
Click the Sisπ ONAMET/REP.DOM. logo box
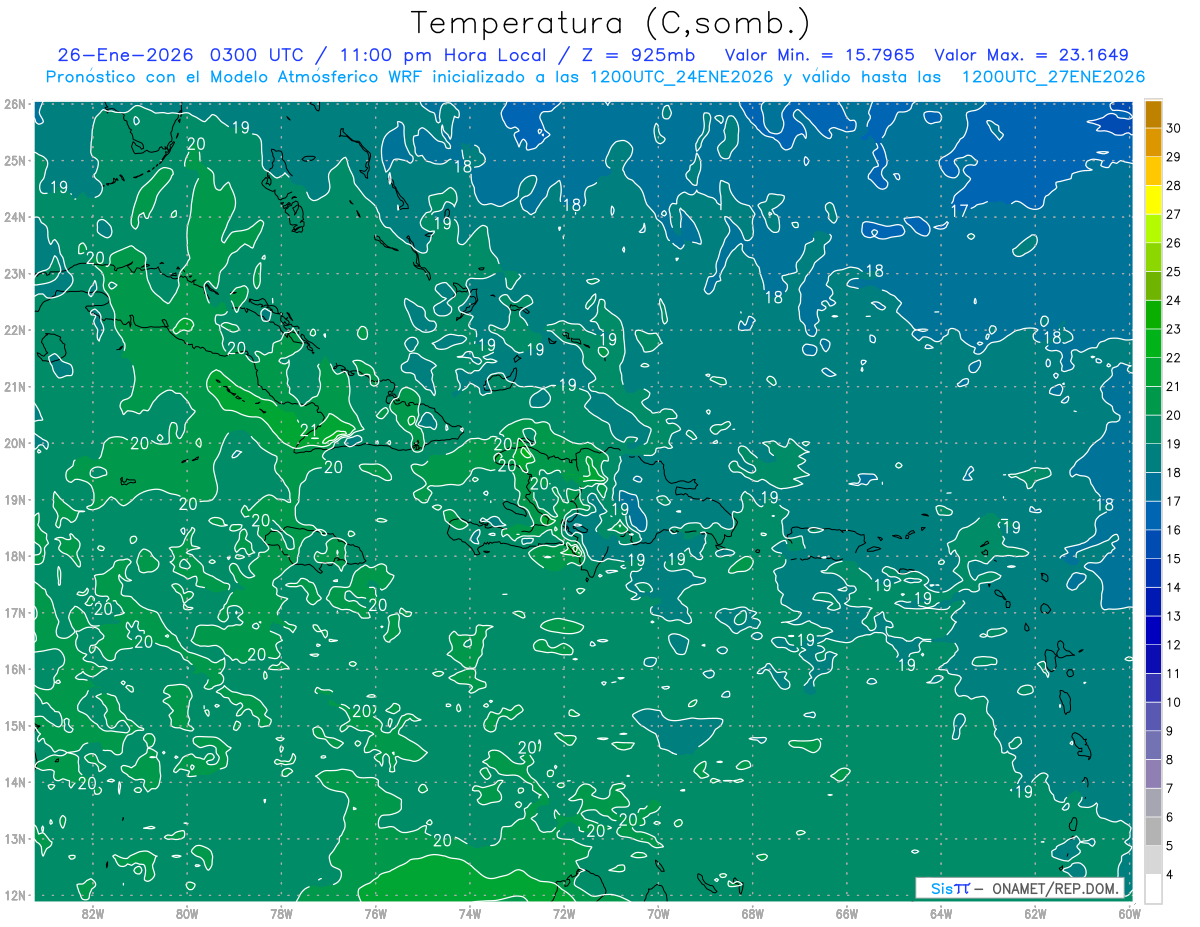[1020, 888]
